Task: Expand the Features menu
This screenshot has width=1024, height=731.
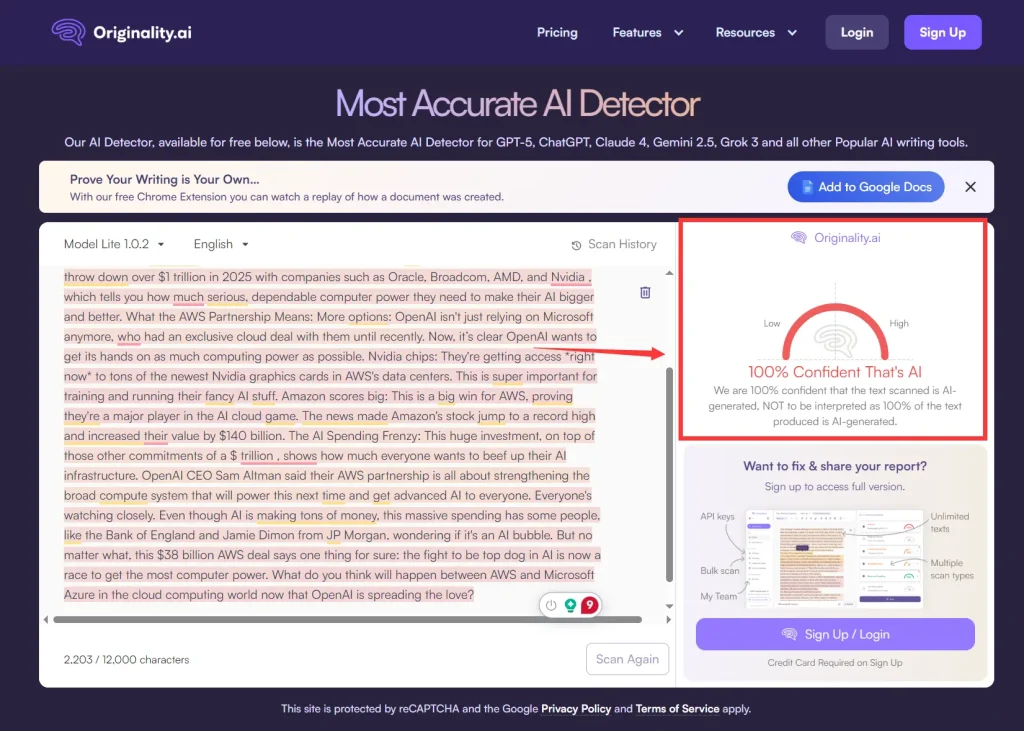Action: click(x=647, y=32)
